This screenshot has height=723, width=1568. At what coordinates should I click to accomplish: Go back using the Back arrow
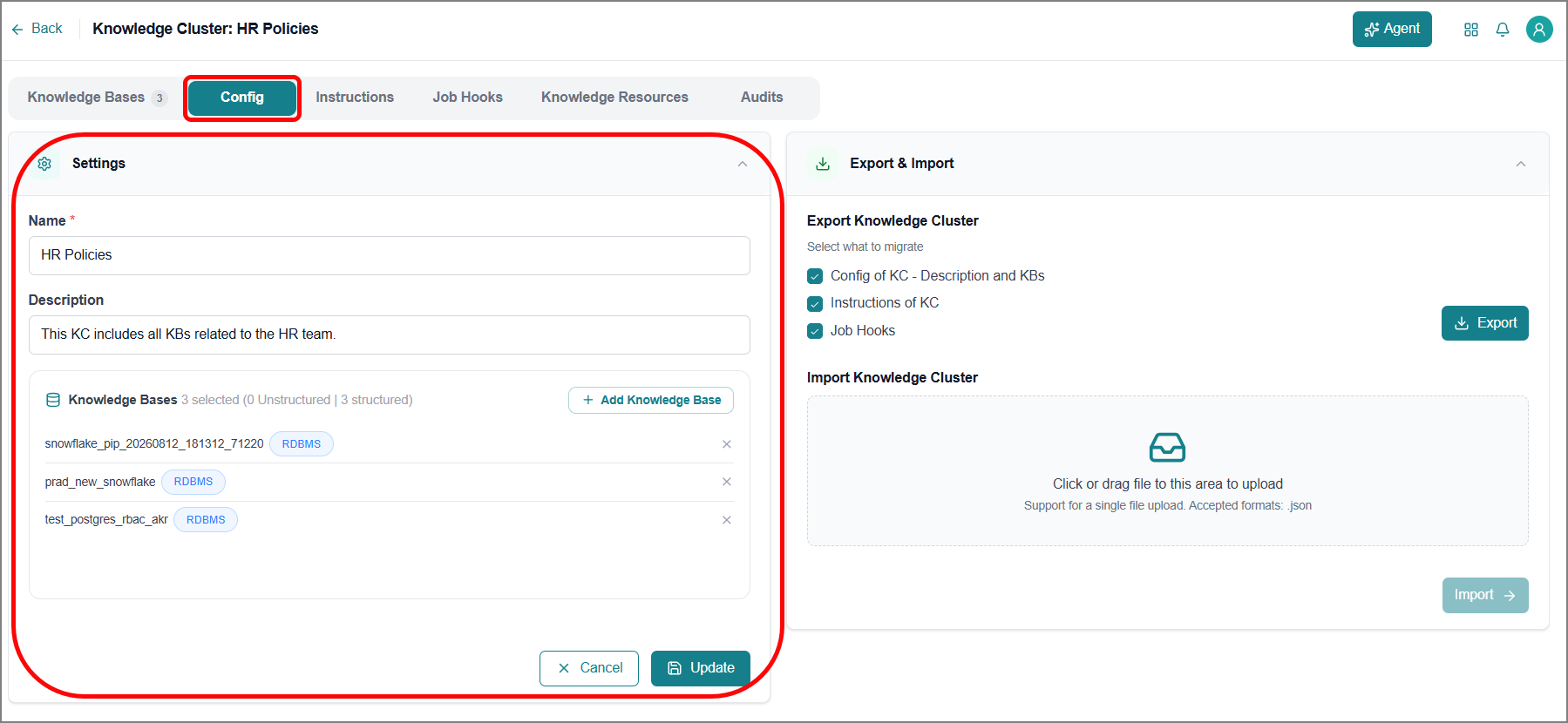(x=37, y=29)
